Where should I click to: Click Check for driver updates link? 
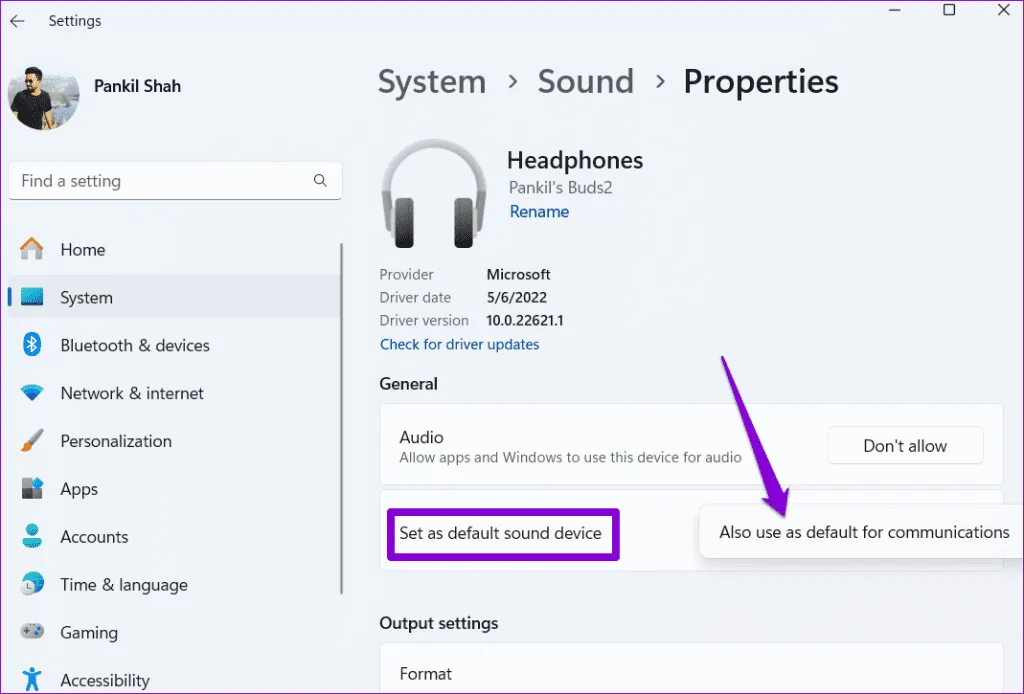459,344
